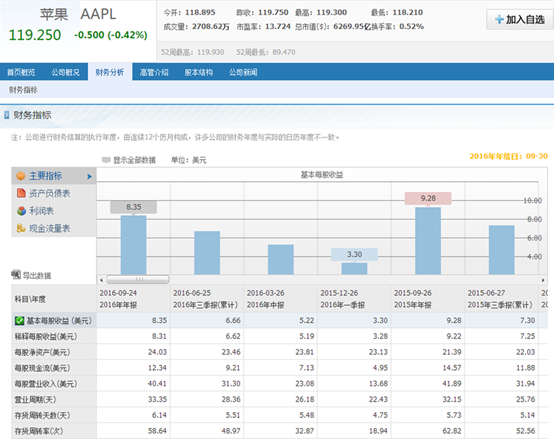This screenshot has height=439, width=554.
Task: Click the 8.35 bar in chart
Action: (134, 245)
